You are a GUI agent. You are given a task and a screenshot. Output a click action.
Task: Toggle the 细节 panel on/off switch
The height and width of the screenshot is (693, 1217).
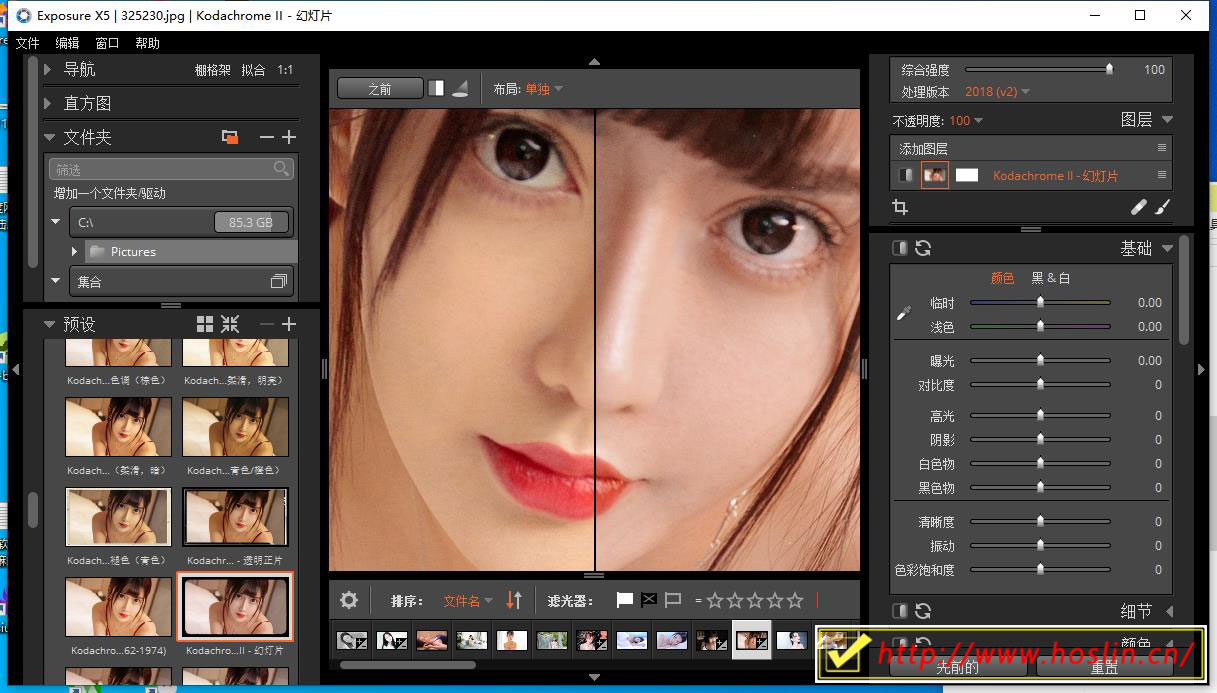pyautogui.click(x=899, y=610)
